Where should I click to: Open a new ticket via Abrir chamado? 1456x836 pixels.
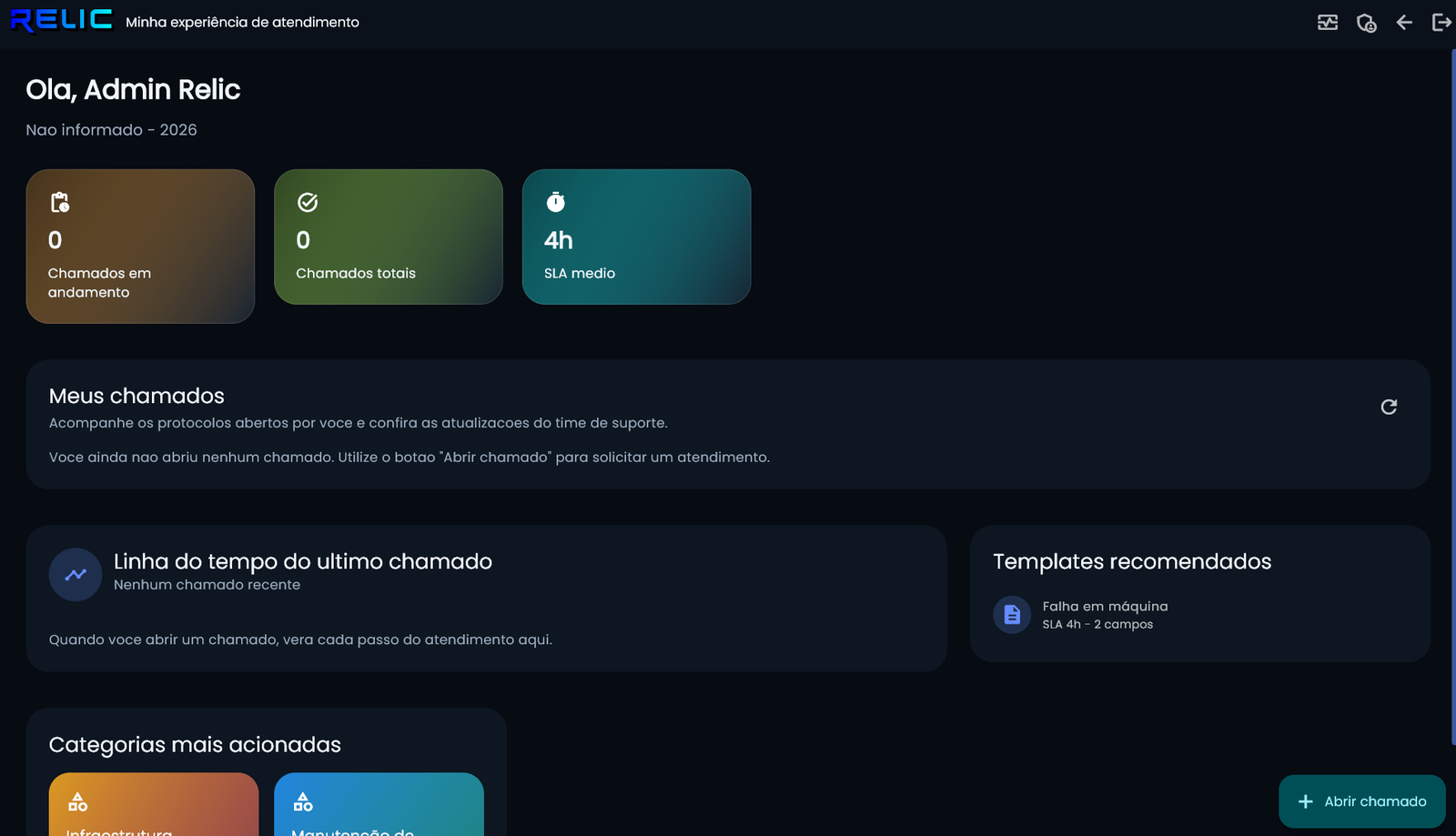(x=1362, y=801)
